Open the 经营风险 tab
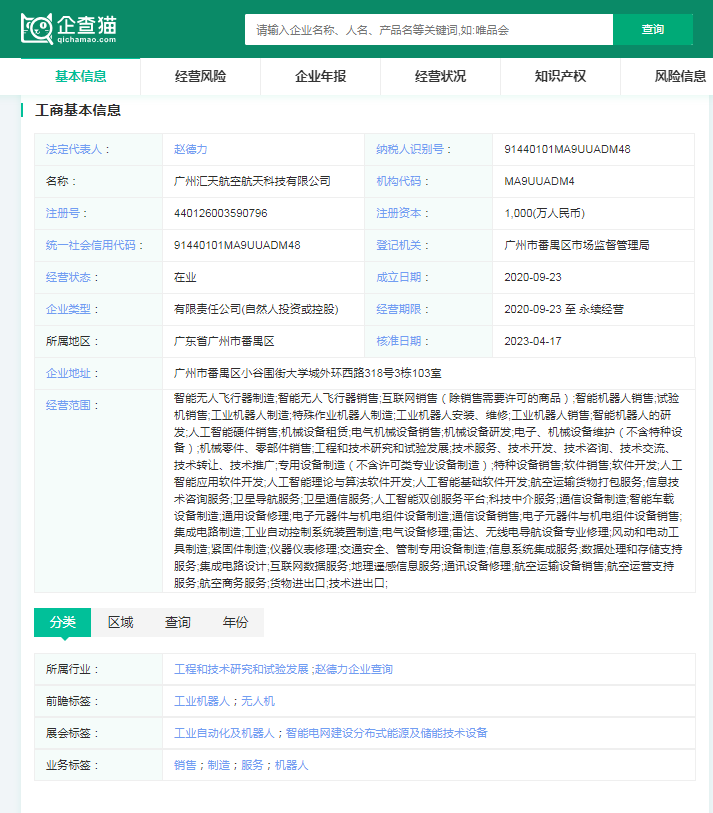This screenshot has width=713, height=813. (x=200, y=76)
